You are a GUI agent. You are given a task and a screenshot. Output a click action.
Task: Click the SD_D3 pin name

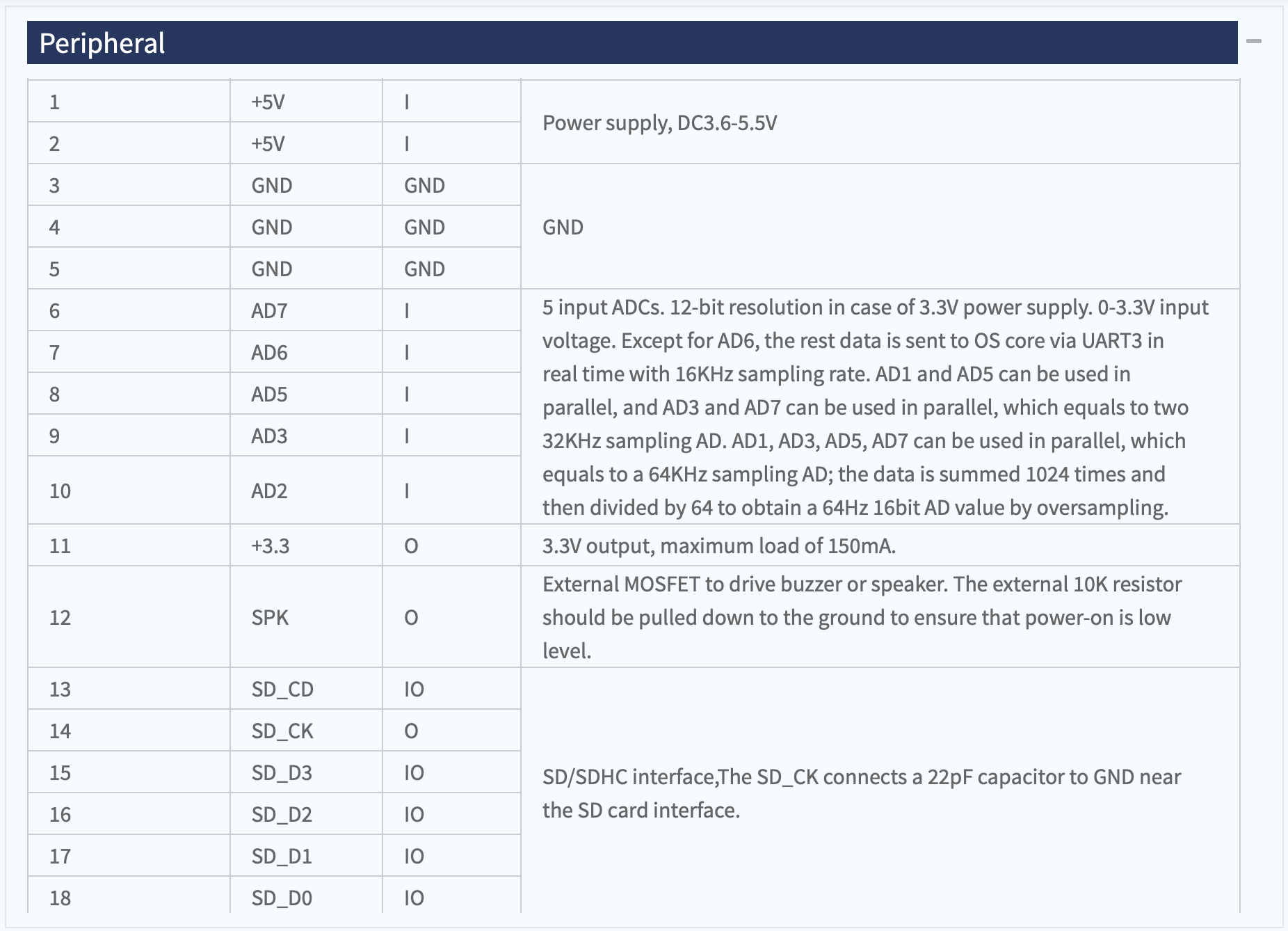(282, 772)
